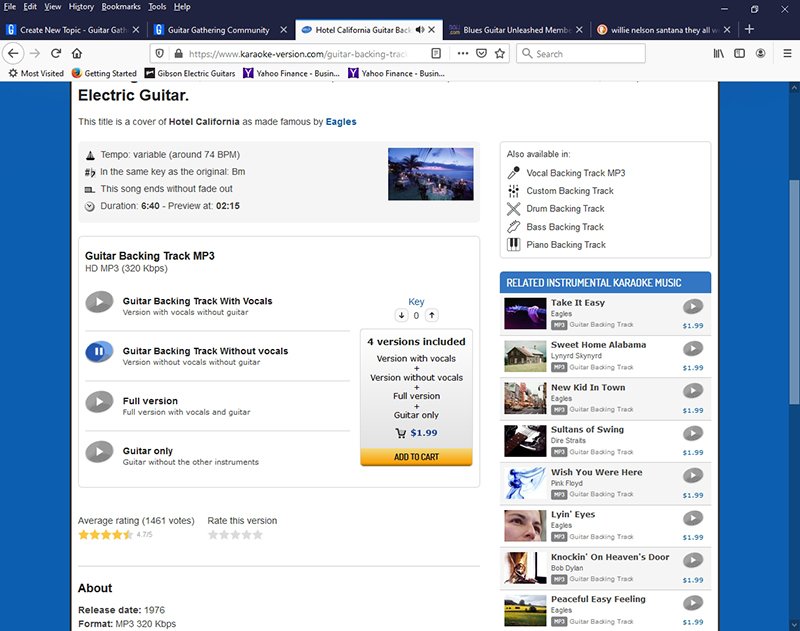800x631 pixels.
Task: Show the sidebars panel
Action: (x=739, y=53)
